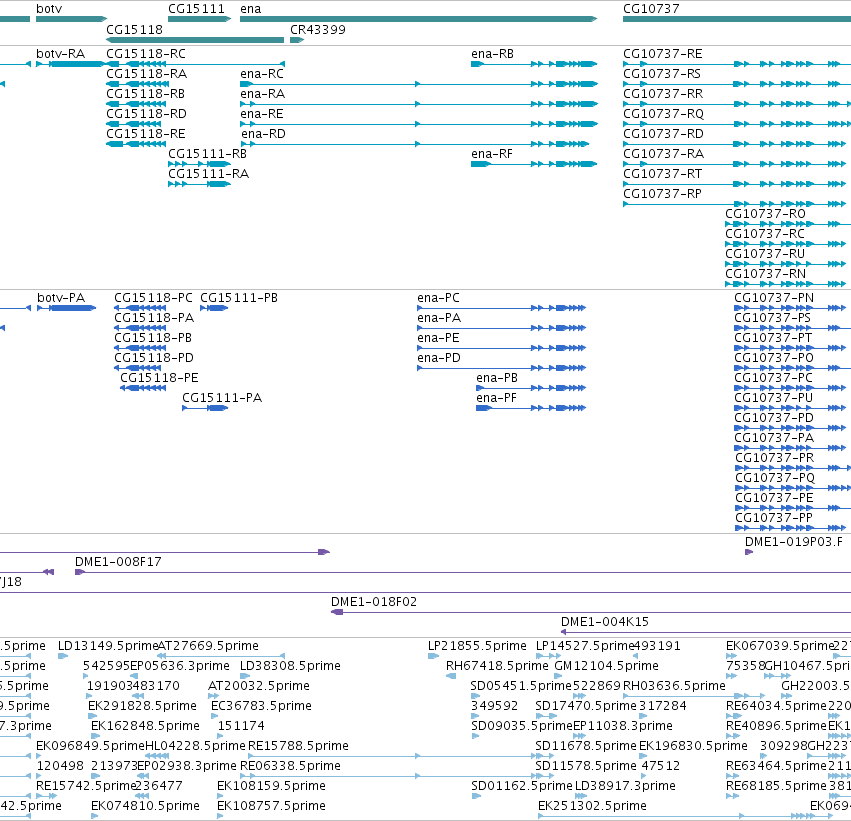Select EST RE06338.5prime
This screenshot has width=851, height=821.
coord(290,766)
